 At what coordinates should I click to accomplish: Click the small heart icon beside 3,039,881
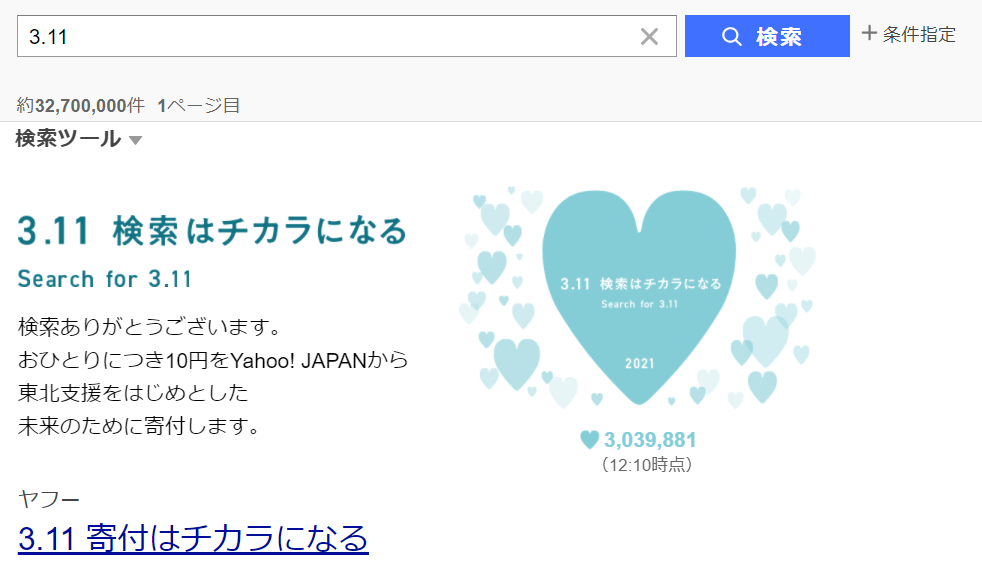pyautogui.click(x=589, y=439)
